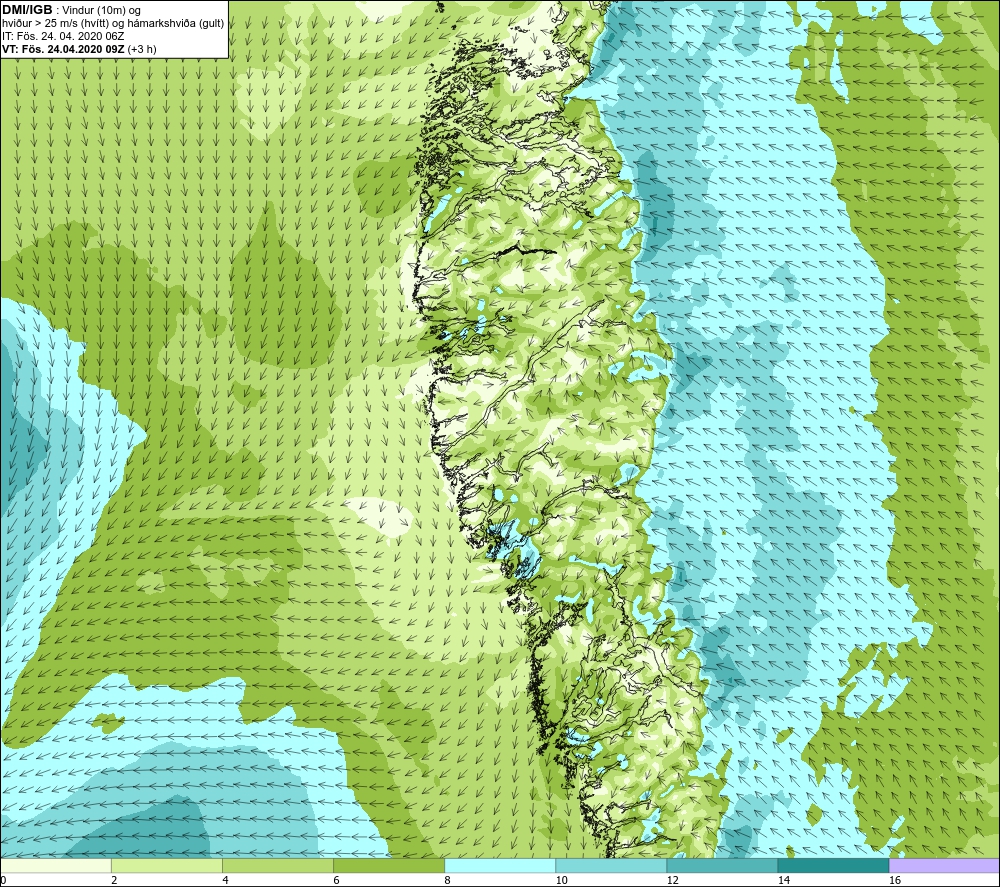Click the '2' scale tick label
Image resolution: width=1000 pixels, height=887 pixels.
point(114,880)
